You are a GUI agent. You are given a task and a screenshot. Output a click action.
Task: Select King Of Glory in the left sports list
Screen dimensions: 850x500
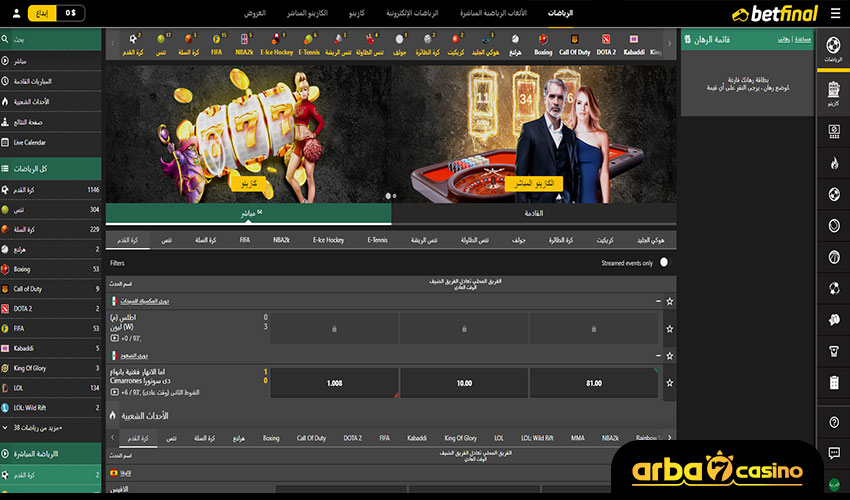tap(50, 368)
